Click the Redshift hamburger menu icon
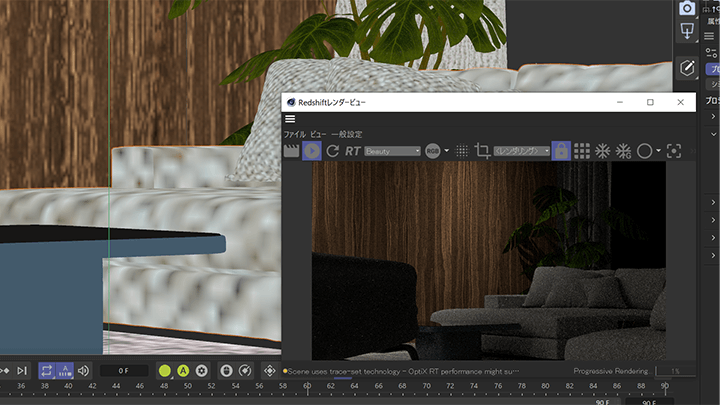 click(290, 119)
